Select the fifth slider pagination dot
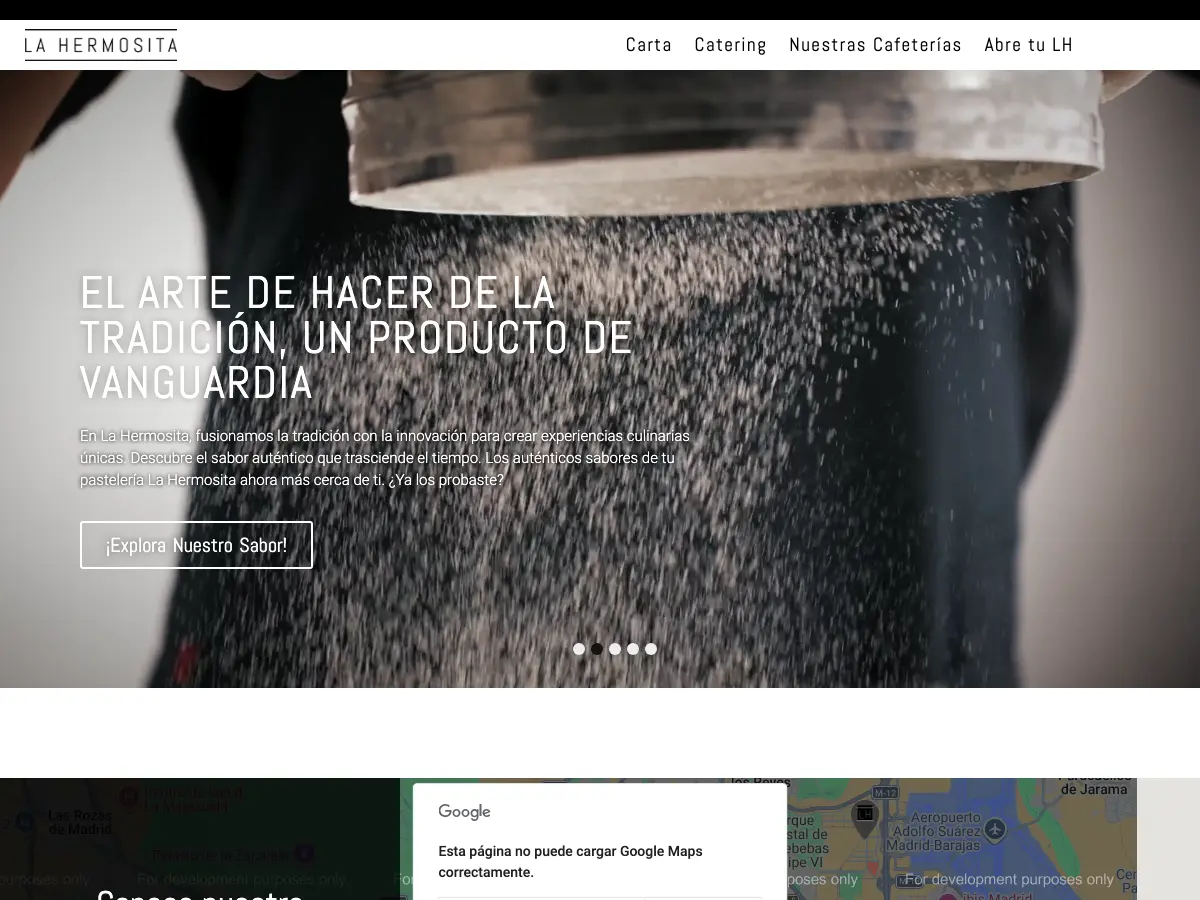Viewport: 1200px width, 900px height. (x=651, y=649)
